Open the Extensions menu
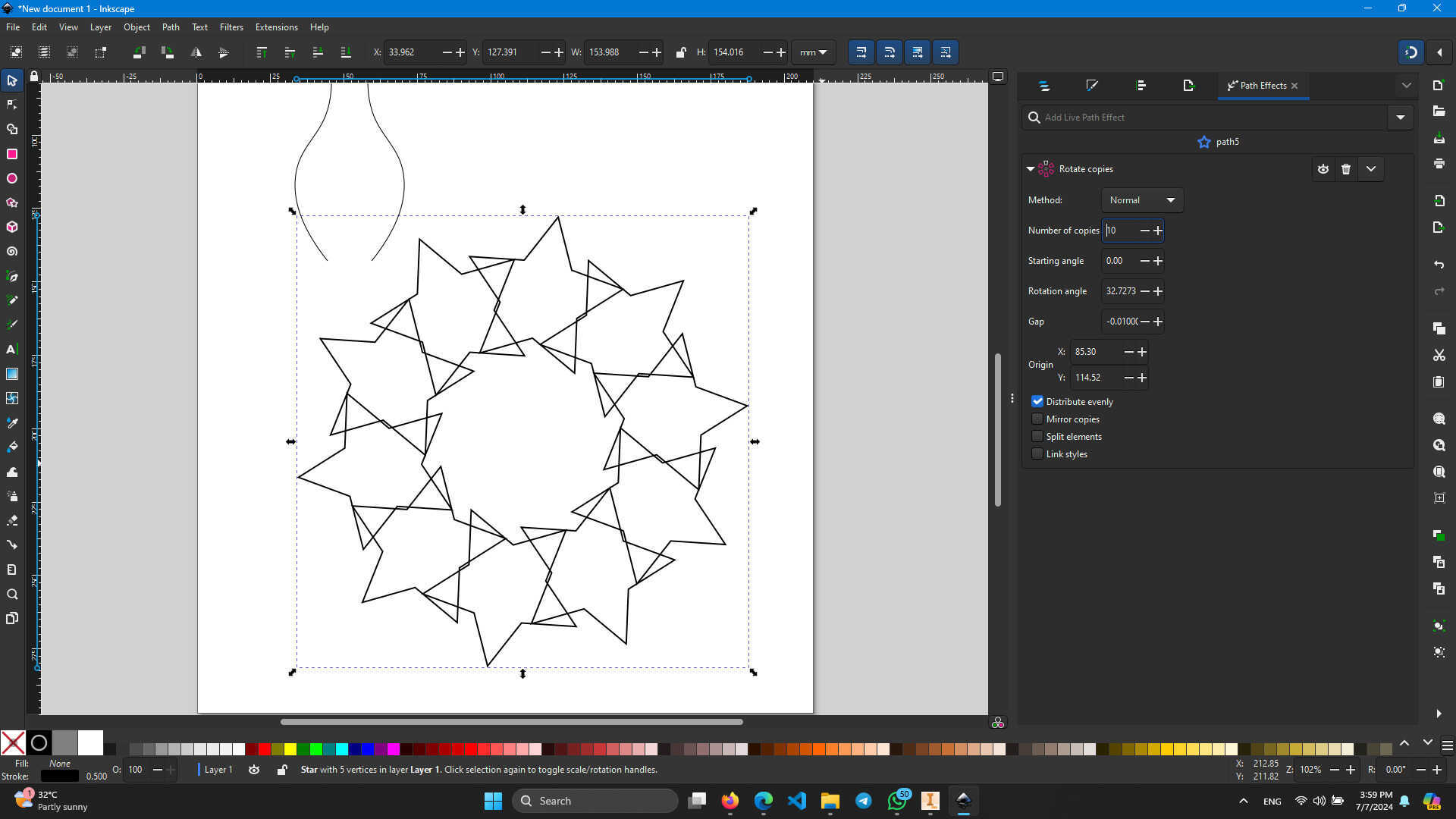1456x819 pixels. click(276, 27)
